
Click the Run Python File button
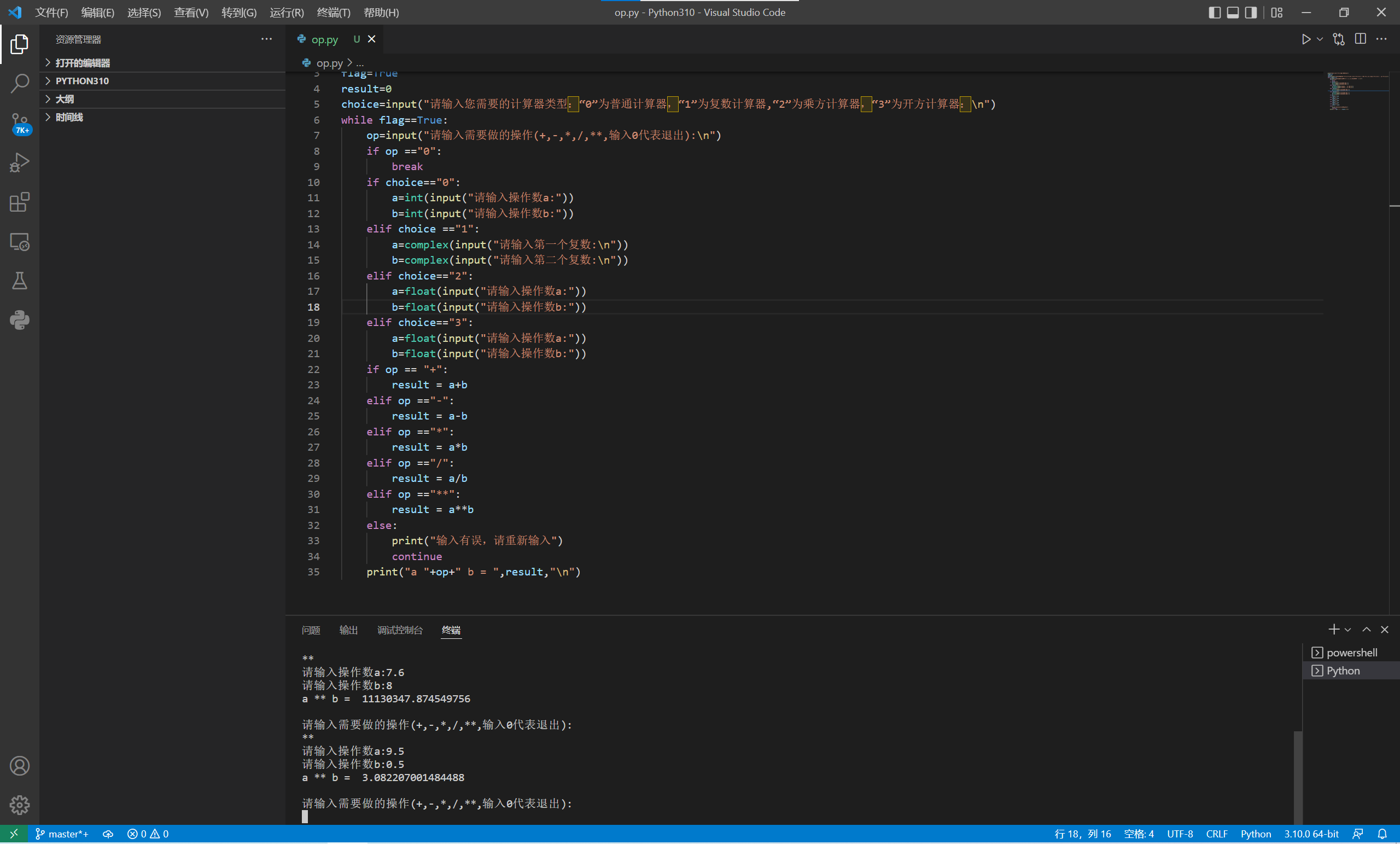pyautogui.click(x=1306, y=39)
